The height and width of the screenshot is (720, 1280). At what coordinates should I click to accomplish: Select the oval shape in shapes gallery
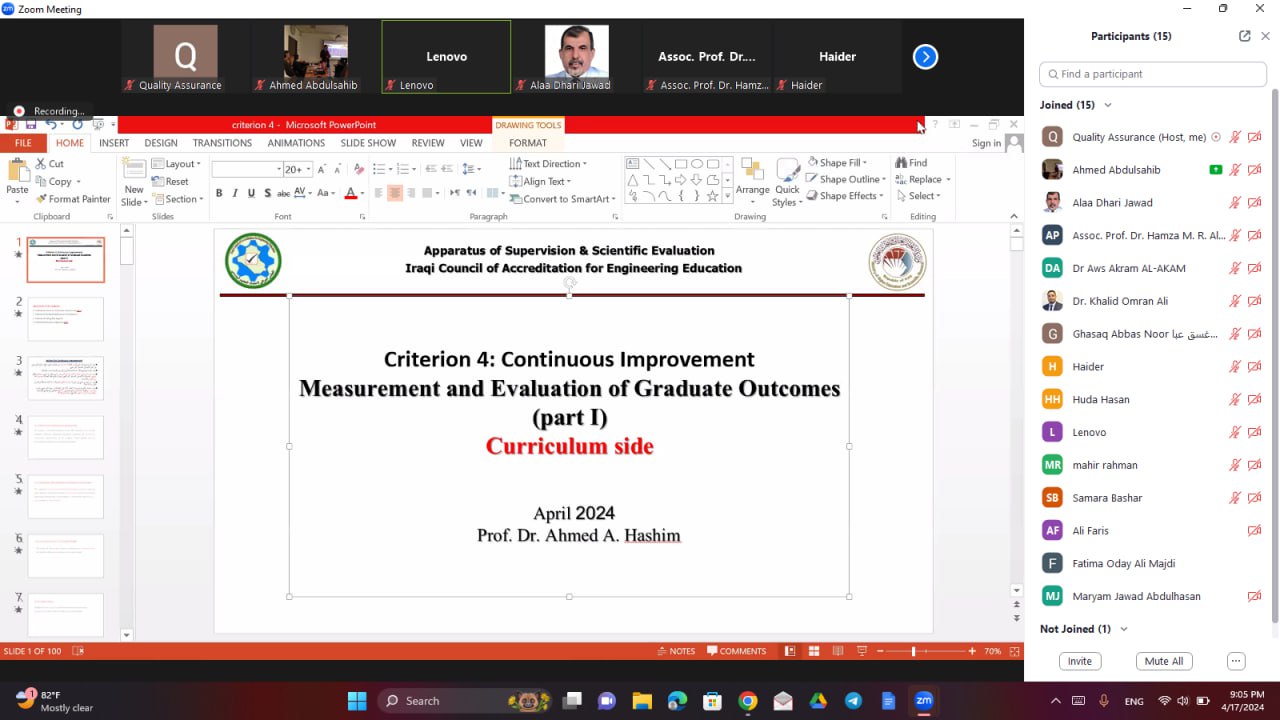[697, 164]
